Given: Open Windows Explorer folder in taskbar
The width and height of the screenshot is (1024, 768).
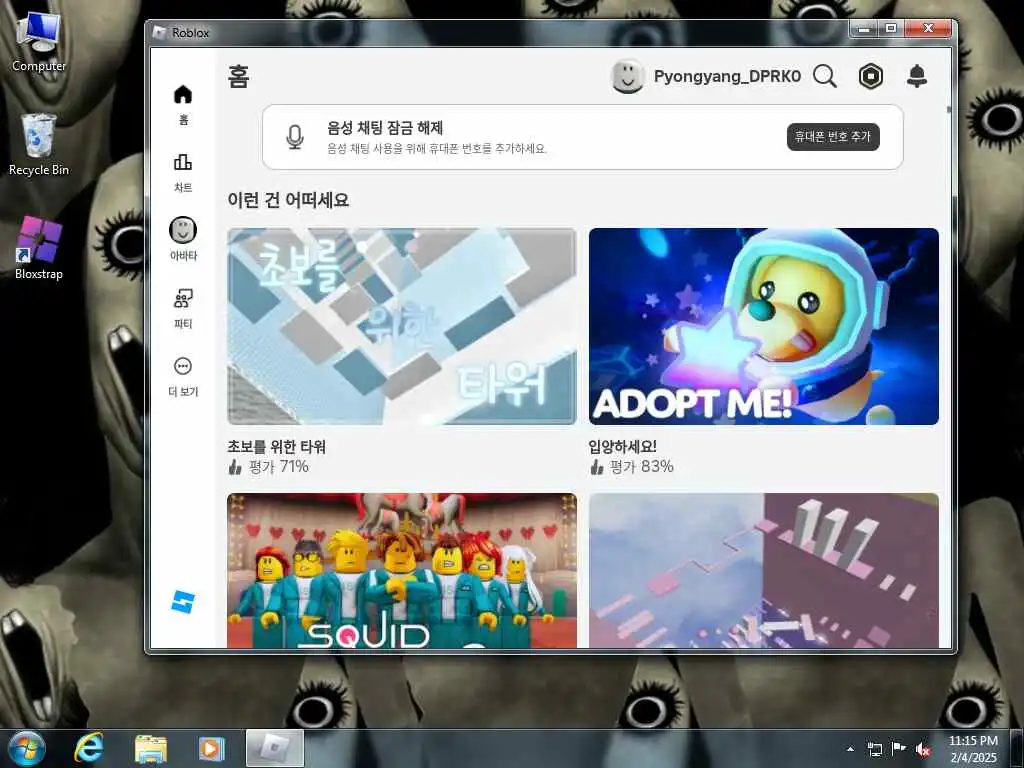Looking at the screenshot, I should pos(150,748).
